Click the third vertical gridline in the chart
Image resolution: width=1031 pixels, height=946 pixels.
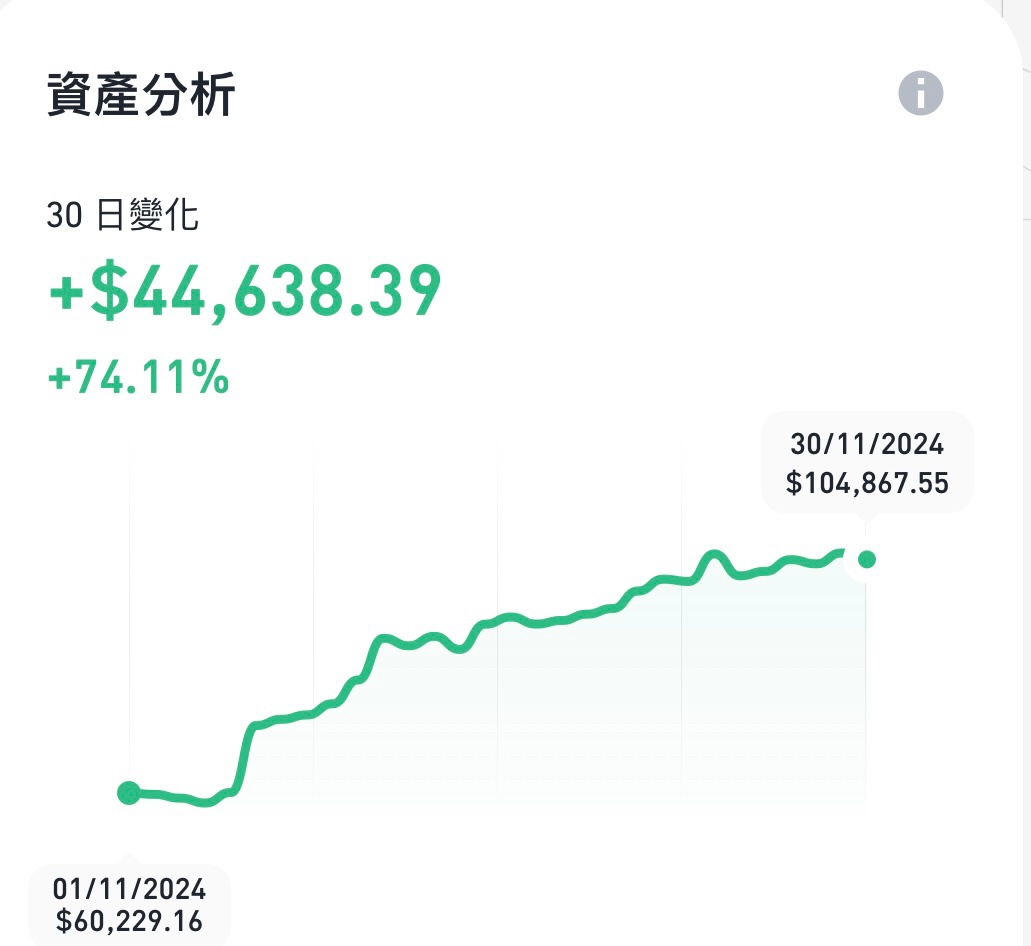click(498, 625)
